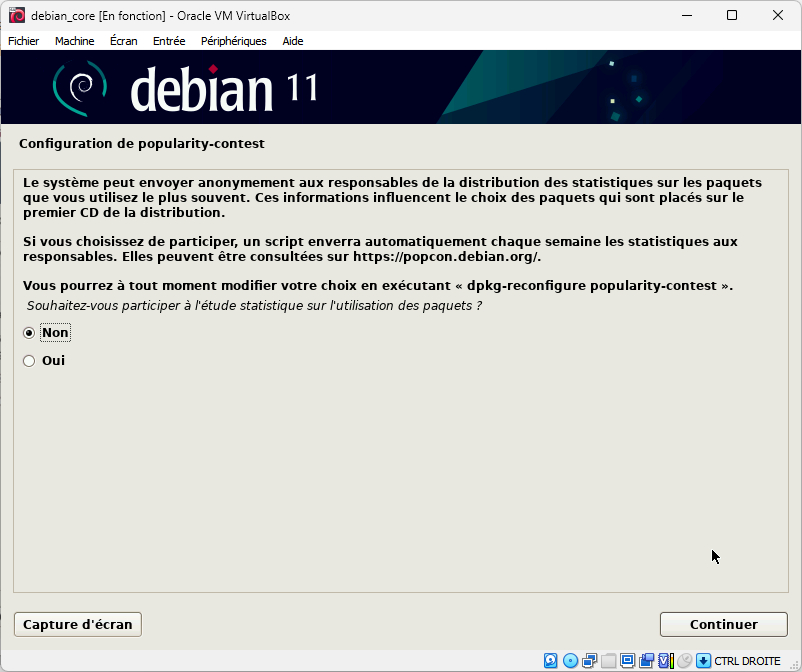This screenshot has width=802, height=672.
Task: Click the popcon.debian.org URL text
Action: 445,256
